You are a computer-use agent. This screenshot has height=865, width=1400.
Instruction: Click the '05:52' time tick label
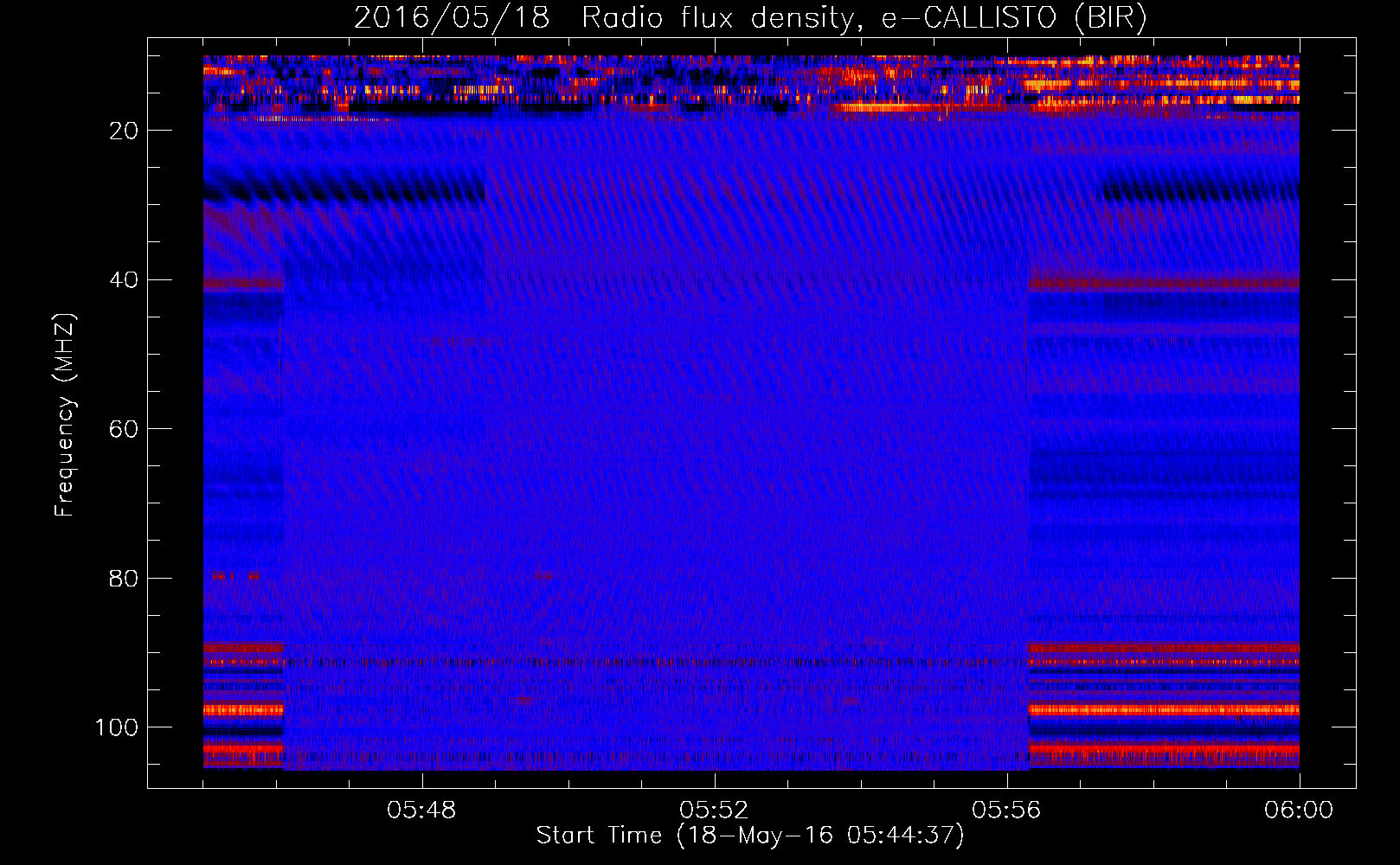click(x=714, y=811)
